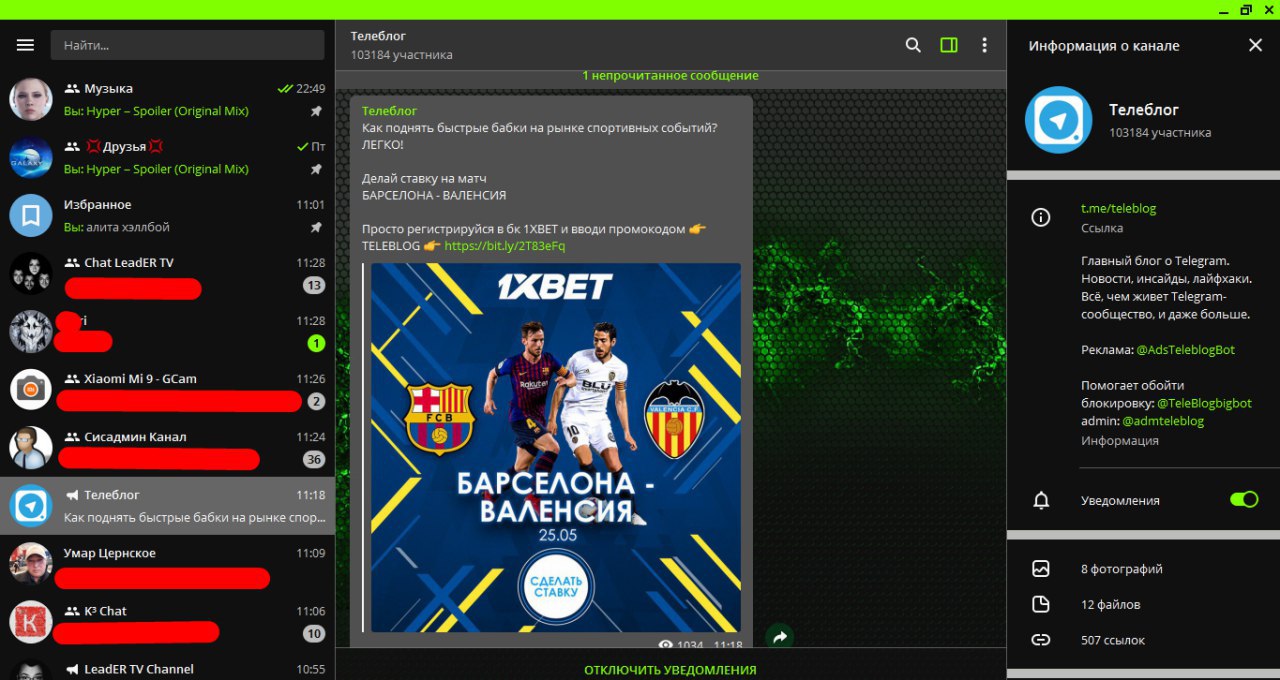The image size is (1280, 680).
Task: Click the Телеблог megaphone channel icon in list
Action: (x=72, y=495)
